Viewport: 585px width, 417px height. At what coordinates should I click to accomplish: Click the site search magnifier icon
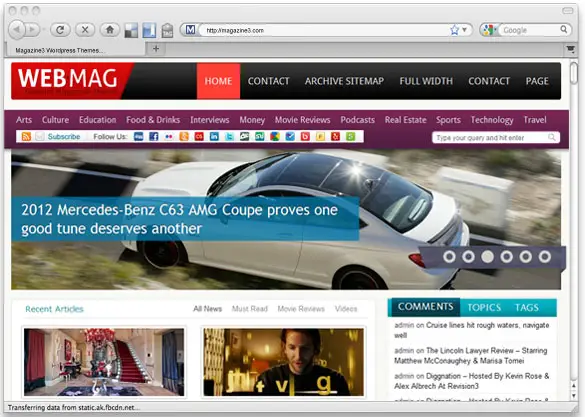pos(552,137)
